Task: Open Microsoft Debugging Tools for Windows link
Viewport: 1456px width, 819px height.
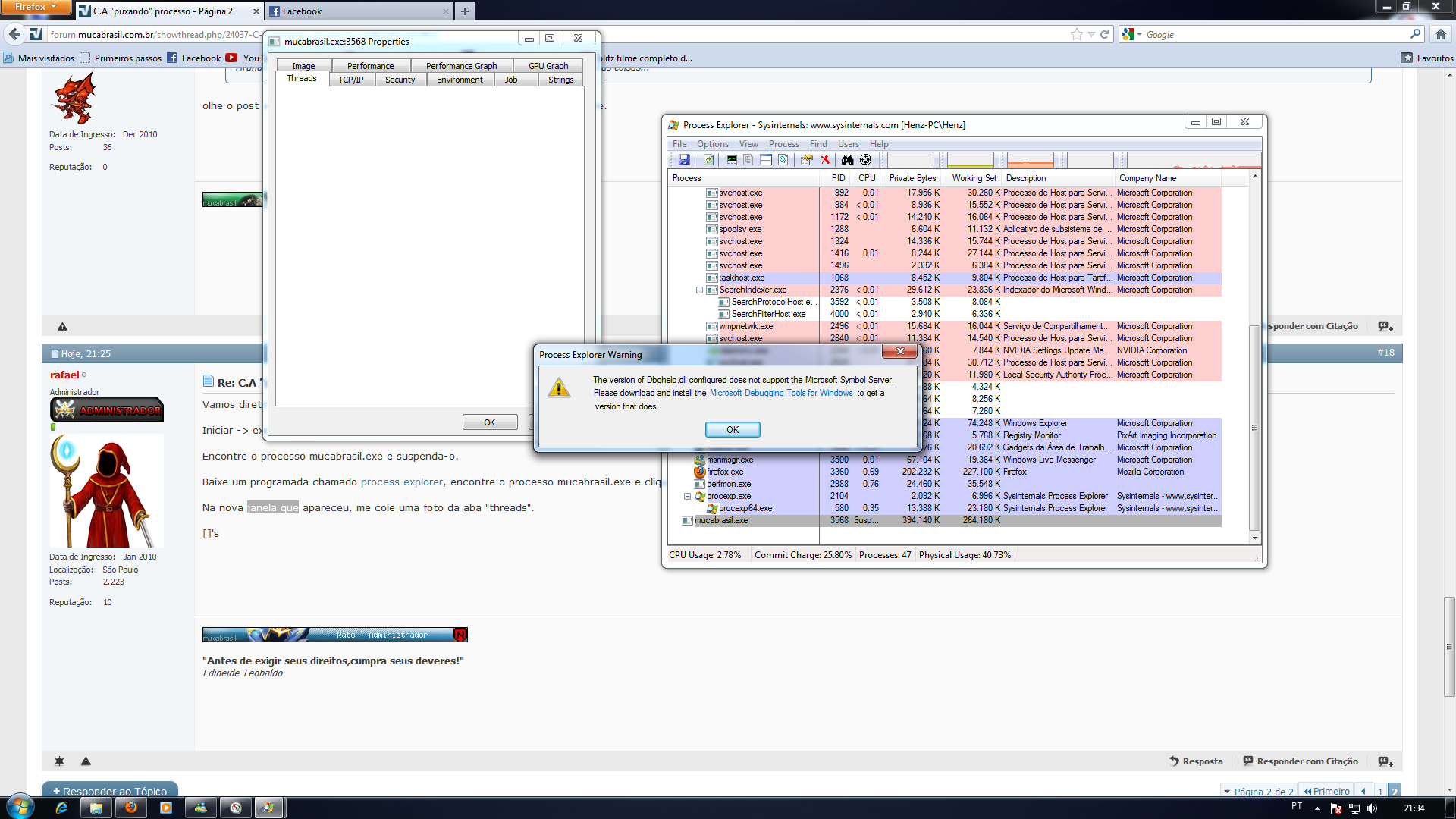Action: (780, 393)
